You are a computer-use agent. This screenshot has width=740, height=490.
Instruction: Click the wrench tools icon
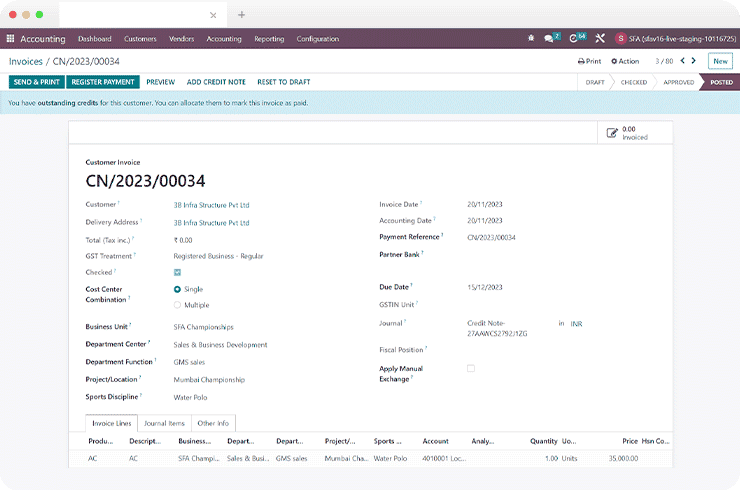(600, 39)
